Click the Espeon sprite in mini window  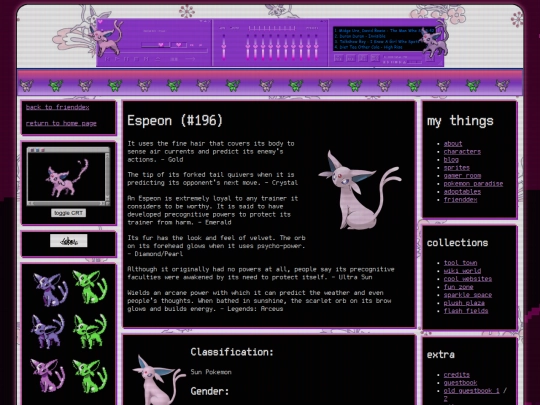click(x=67, y=177)
